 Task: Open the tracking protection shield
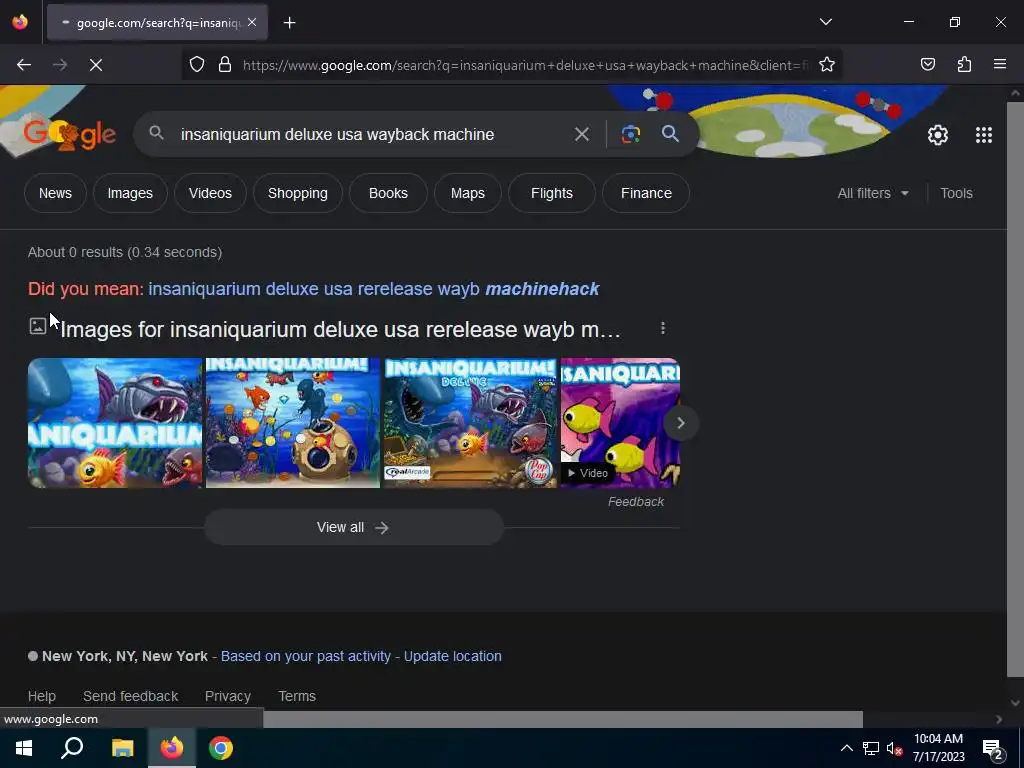coord(197,65)
